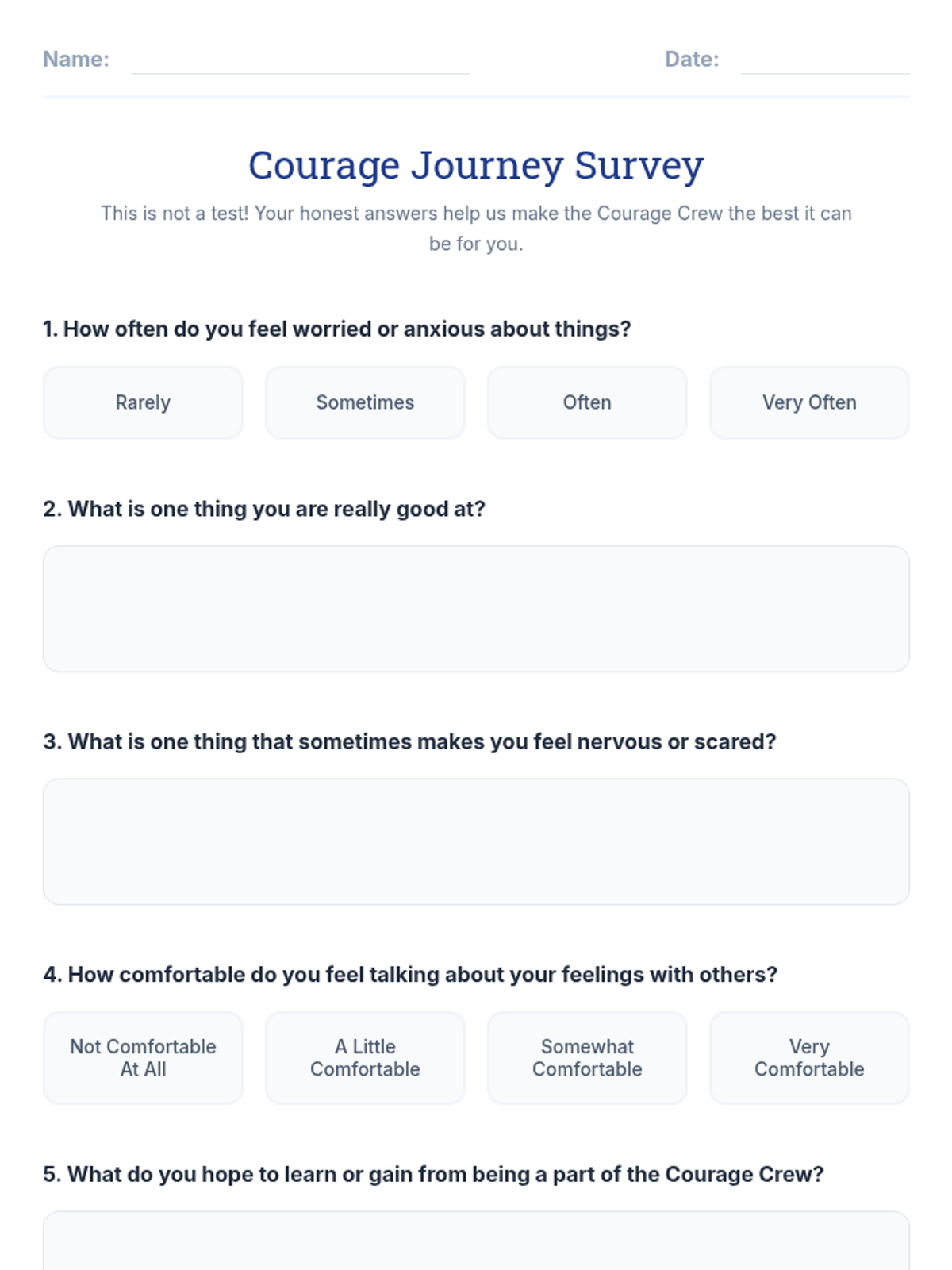Click question 3 about feeling nervous
Image resolution: width=952 pixels, height=1270 pixels.
click(409, 741)
